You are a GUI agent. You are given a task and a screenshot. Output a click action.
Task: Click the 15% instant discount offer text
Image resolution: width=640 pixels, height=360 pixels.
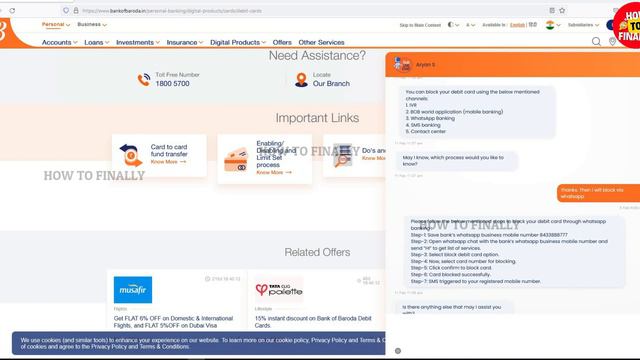[x=313, y=322]
